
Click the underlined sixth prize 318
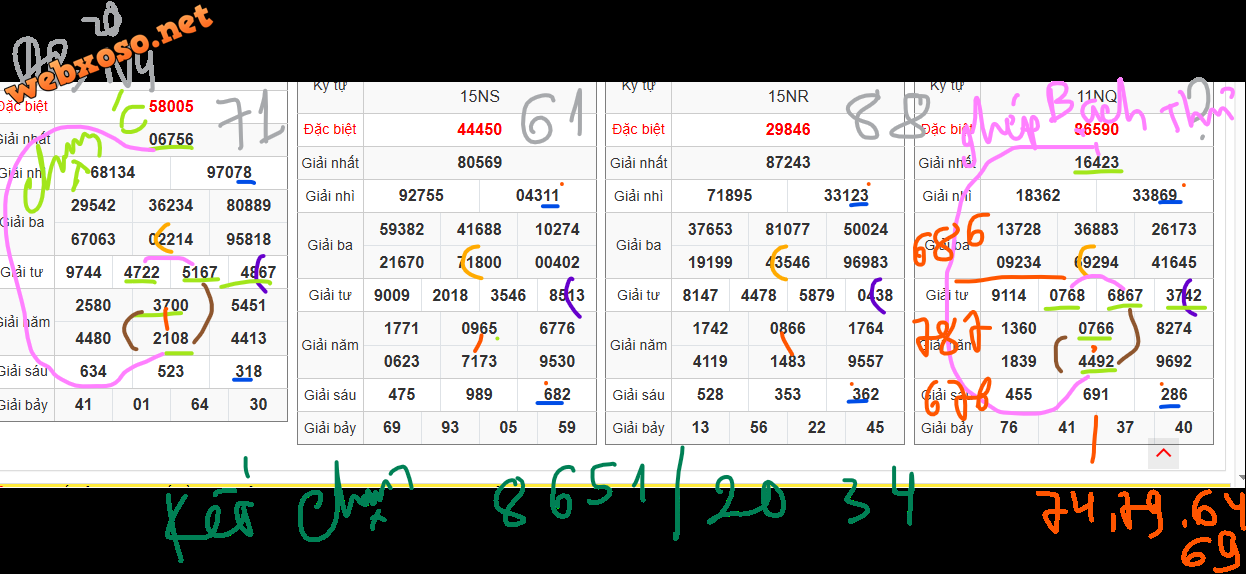coord(248,371)
